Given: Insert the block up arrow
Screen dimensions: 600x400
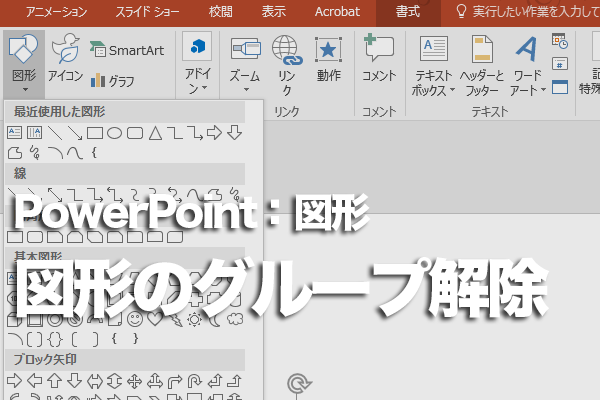Looking at the screenshot, I should click(x=54, y=381).
